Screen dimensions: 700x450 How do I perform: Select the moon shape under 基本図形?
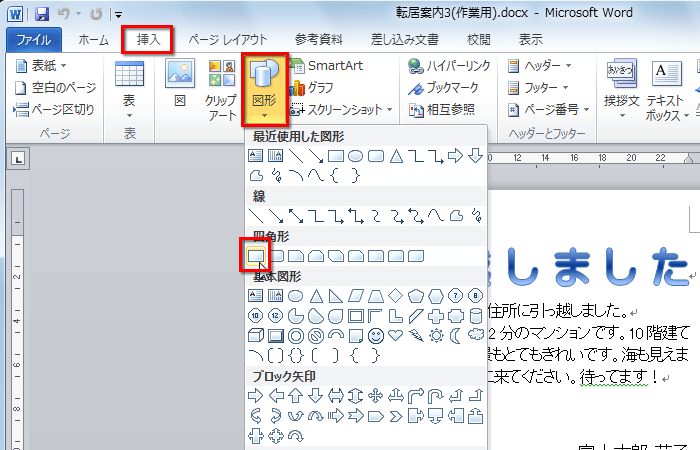tap(456, 335)
